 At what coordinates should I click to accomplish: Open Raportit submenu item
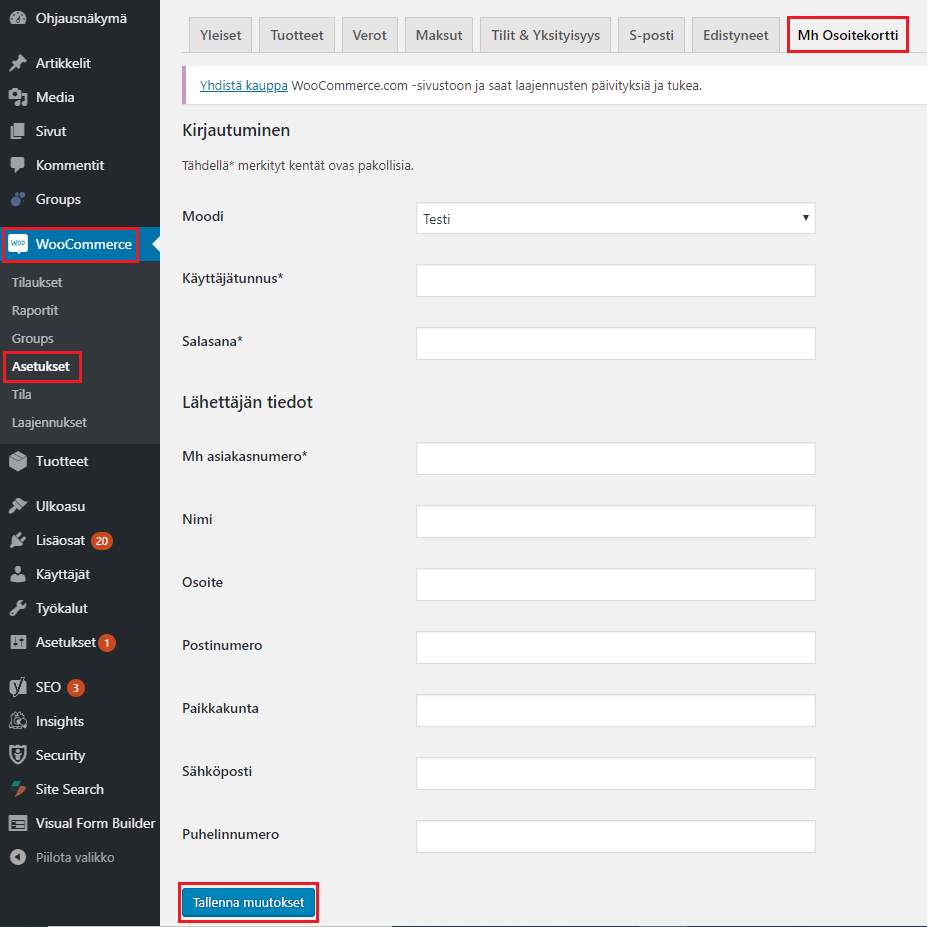coord(35,310)
